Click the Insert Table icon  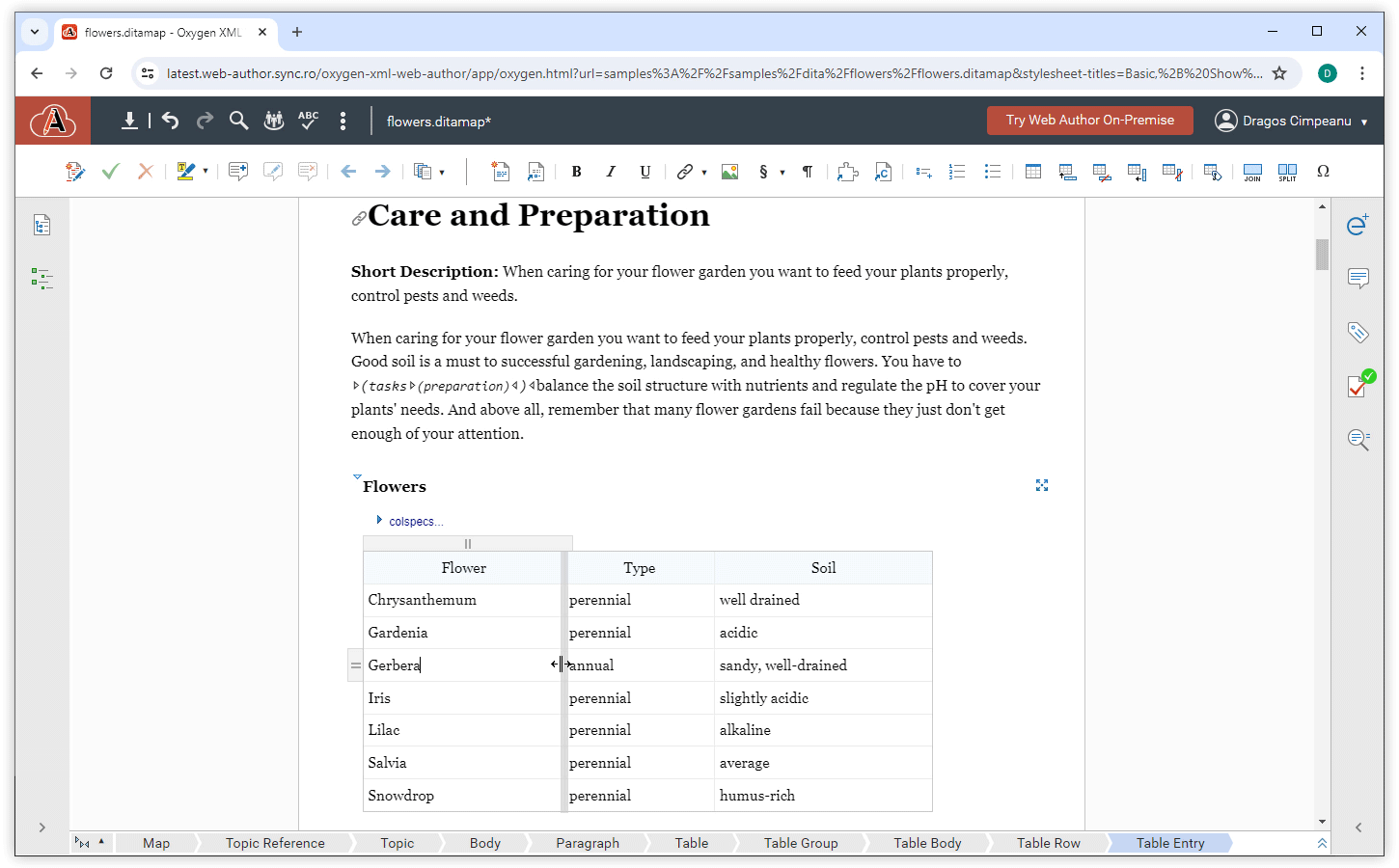coord(1032,172)
